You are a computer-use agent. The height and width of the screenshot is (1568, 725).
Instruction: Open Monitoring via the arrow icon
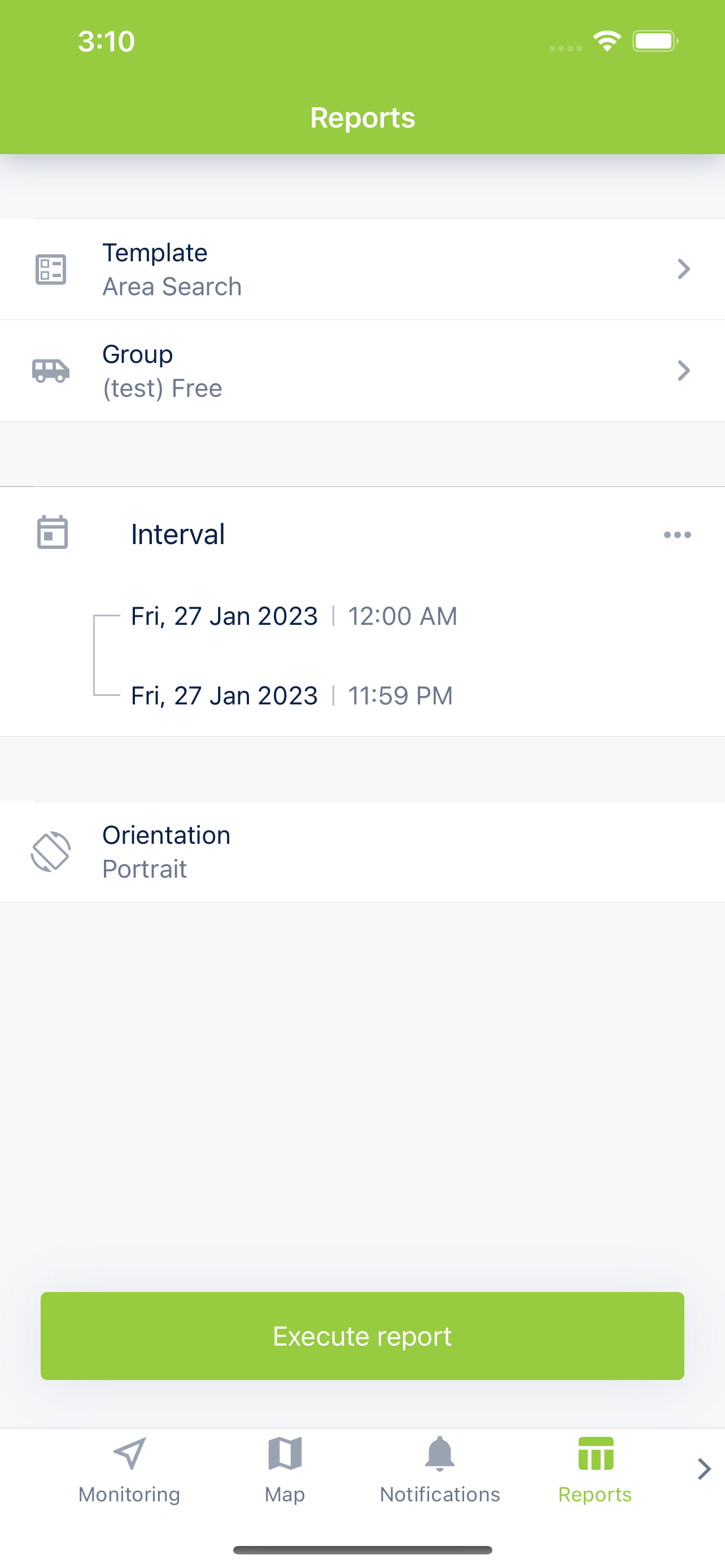click(130, 1453)
